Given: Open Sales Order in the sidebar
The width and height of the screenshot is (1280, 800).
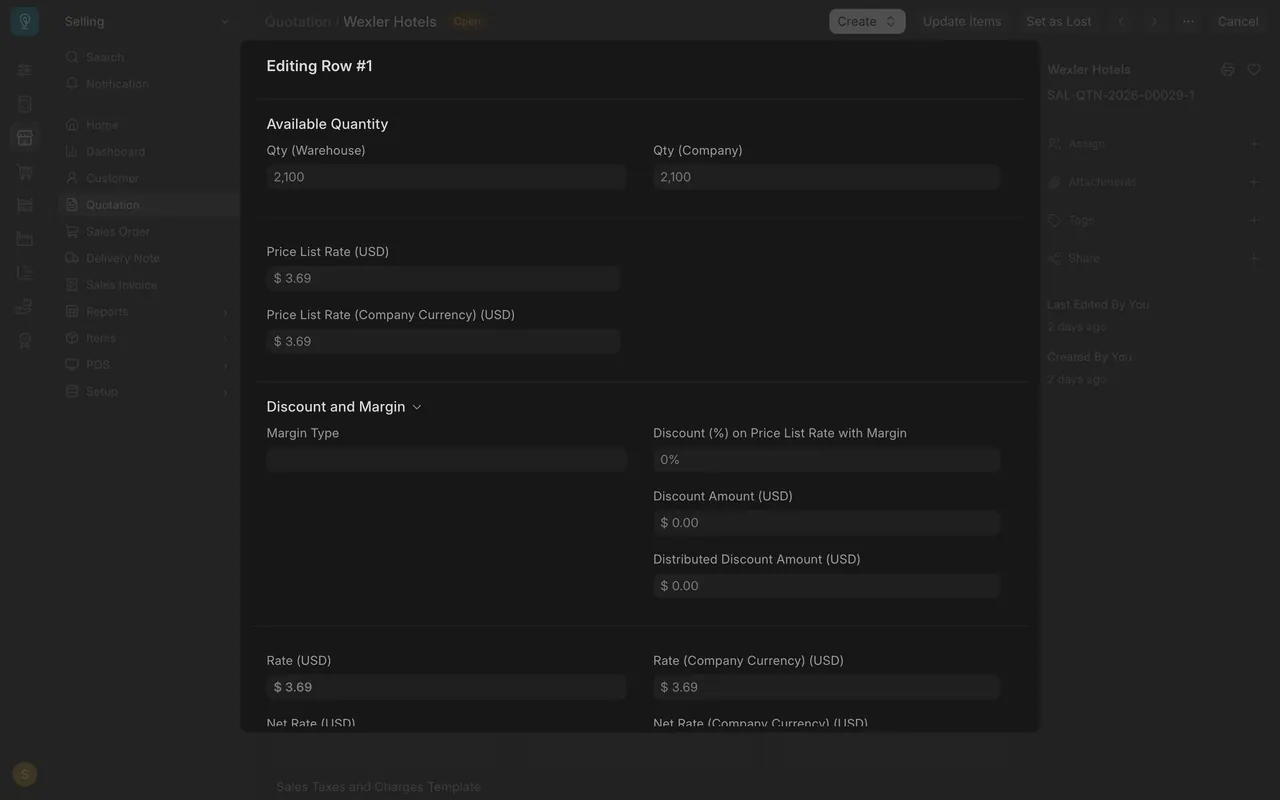Looking at the screenshot, I should click(148, 231).
